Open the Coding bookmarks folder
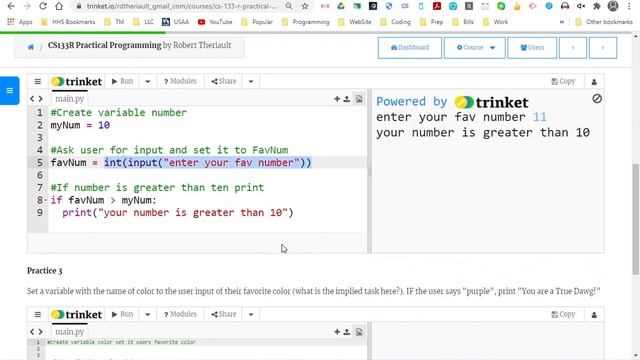 (x=396, y=22)
